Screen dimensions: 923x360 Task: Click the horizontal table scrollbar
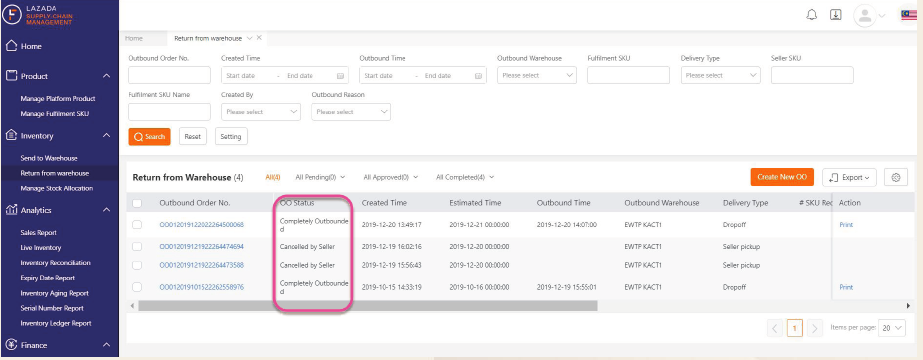pyautogui.click(x=368, y=306)
